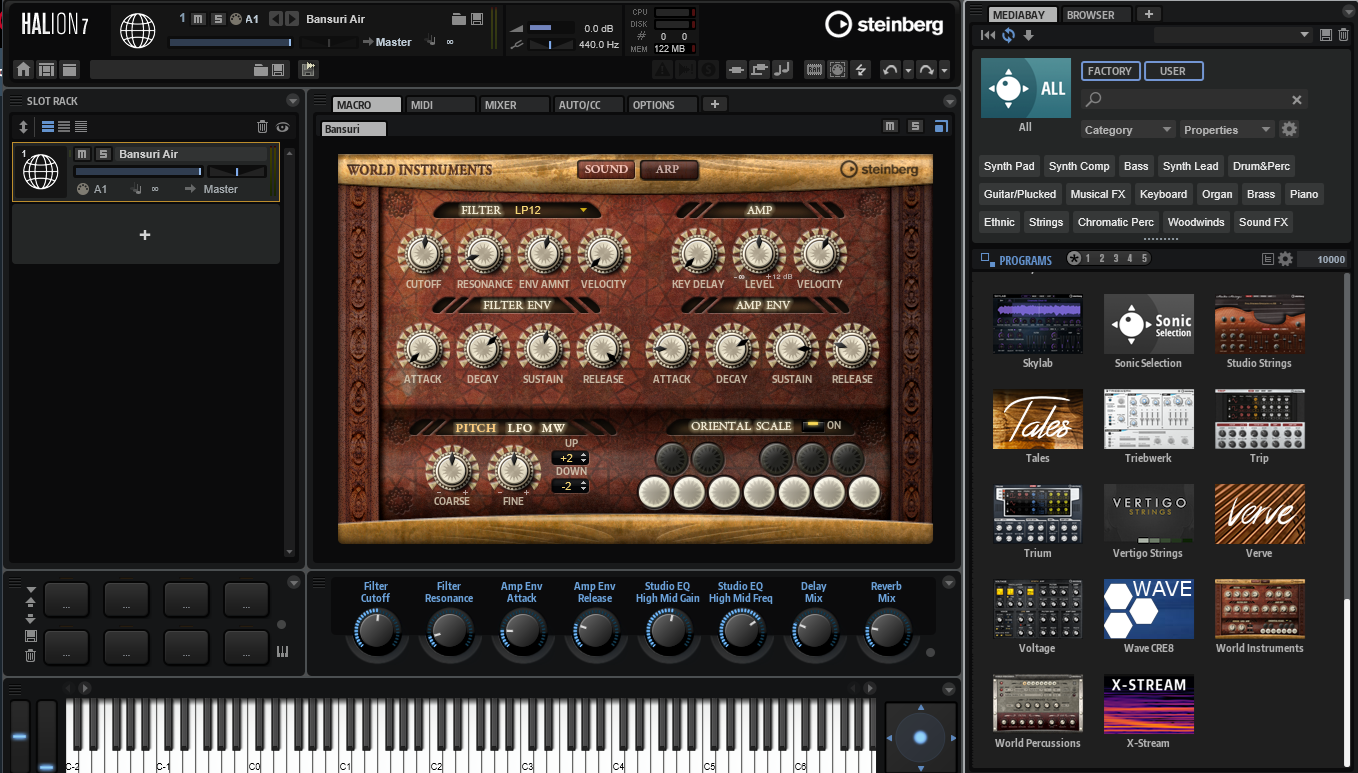Switch to the BROWSER tab
1358x773 pixels.
[x=1096, y=14]
